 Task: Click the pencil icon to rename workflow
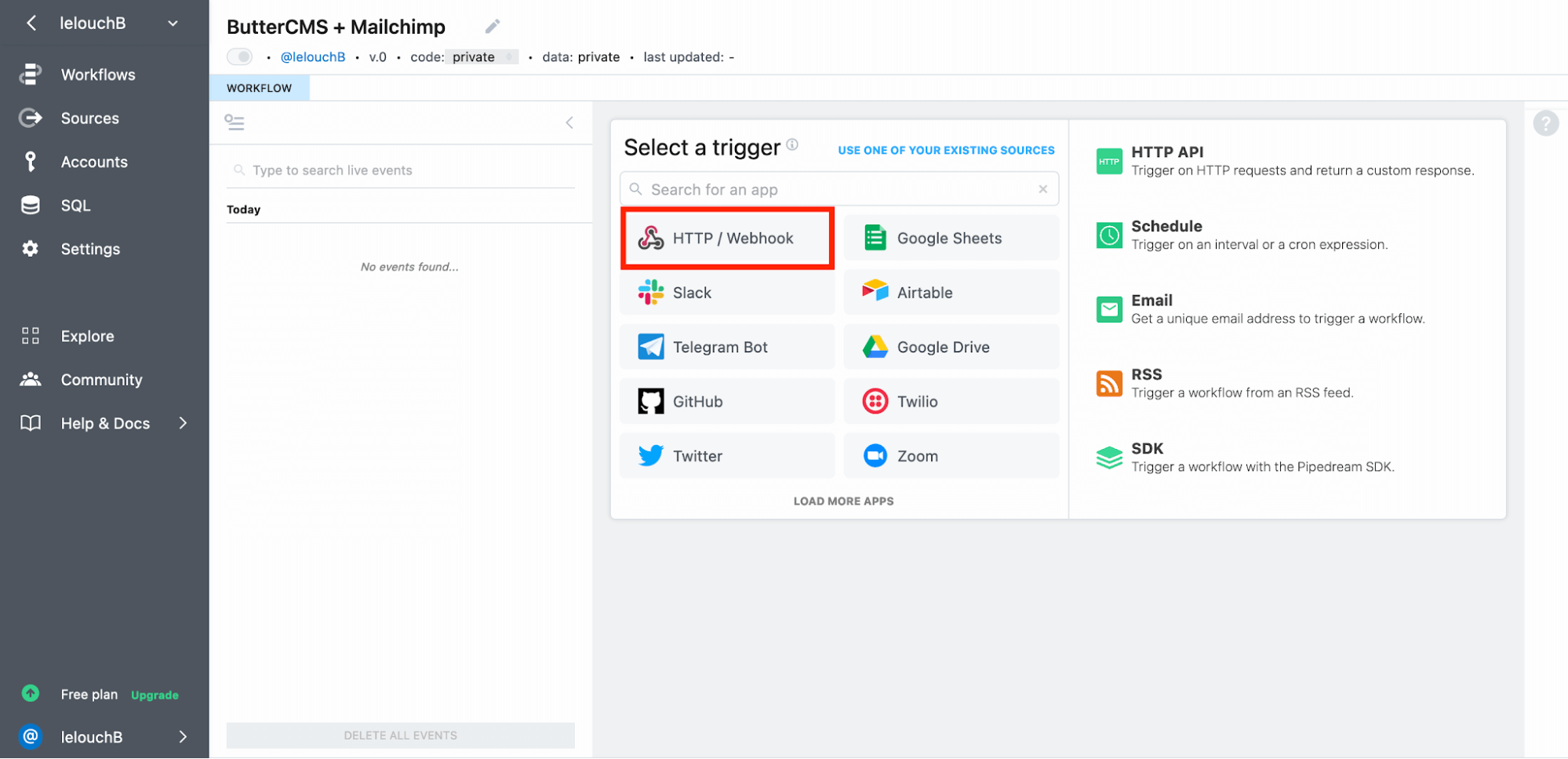[492, 27]
